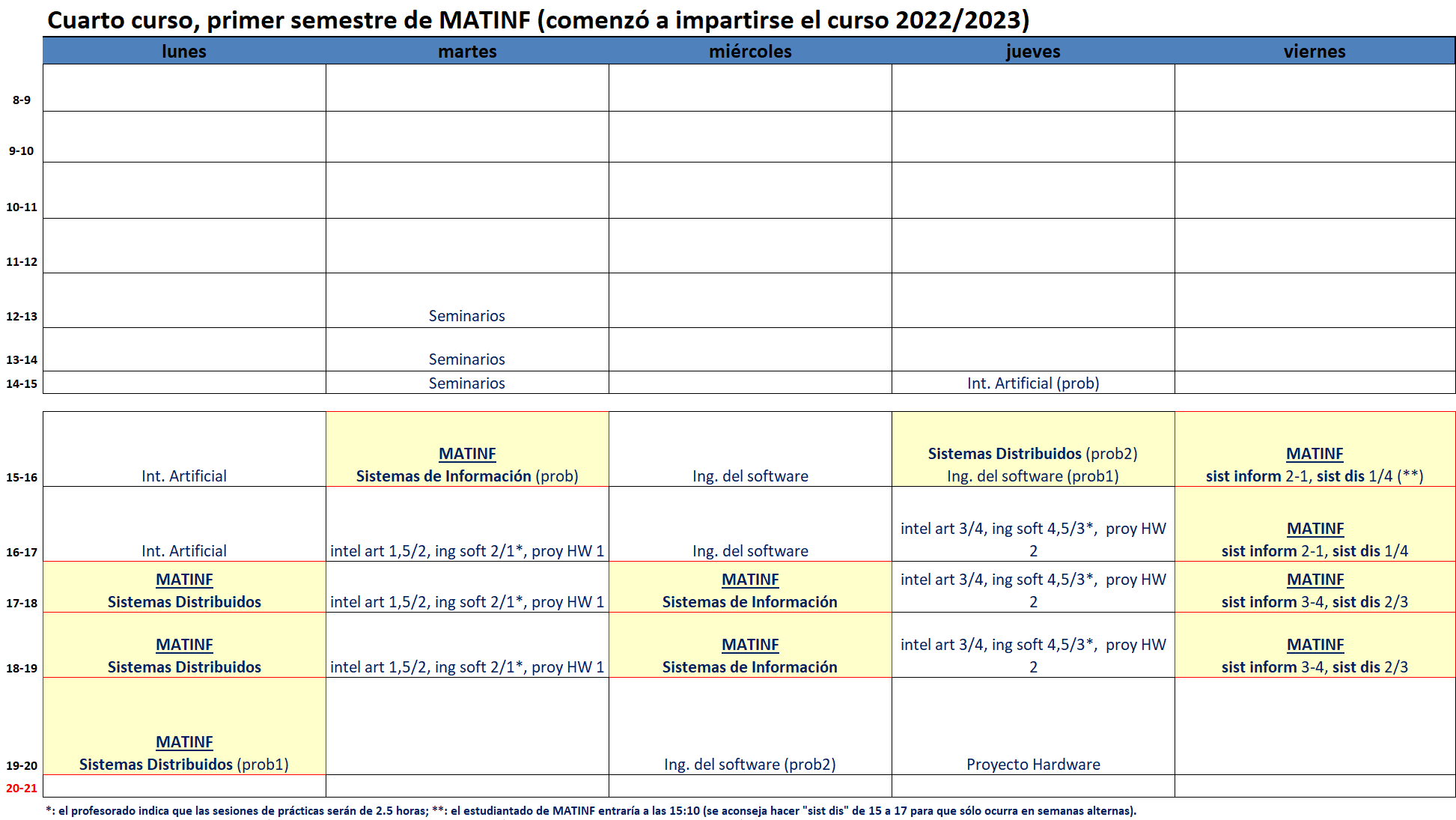
Task: Click the '9-10' time slot label
Action: tap(22, 151)
